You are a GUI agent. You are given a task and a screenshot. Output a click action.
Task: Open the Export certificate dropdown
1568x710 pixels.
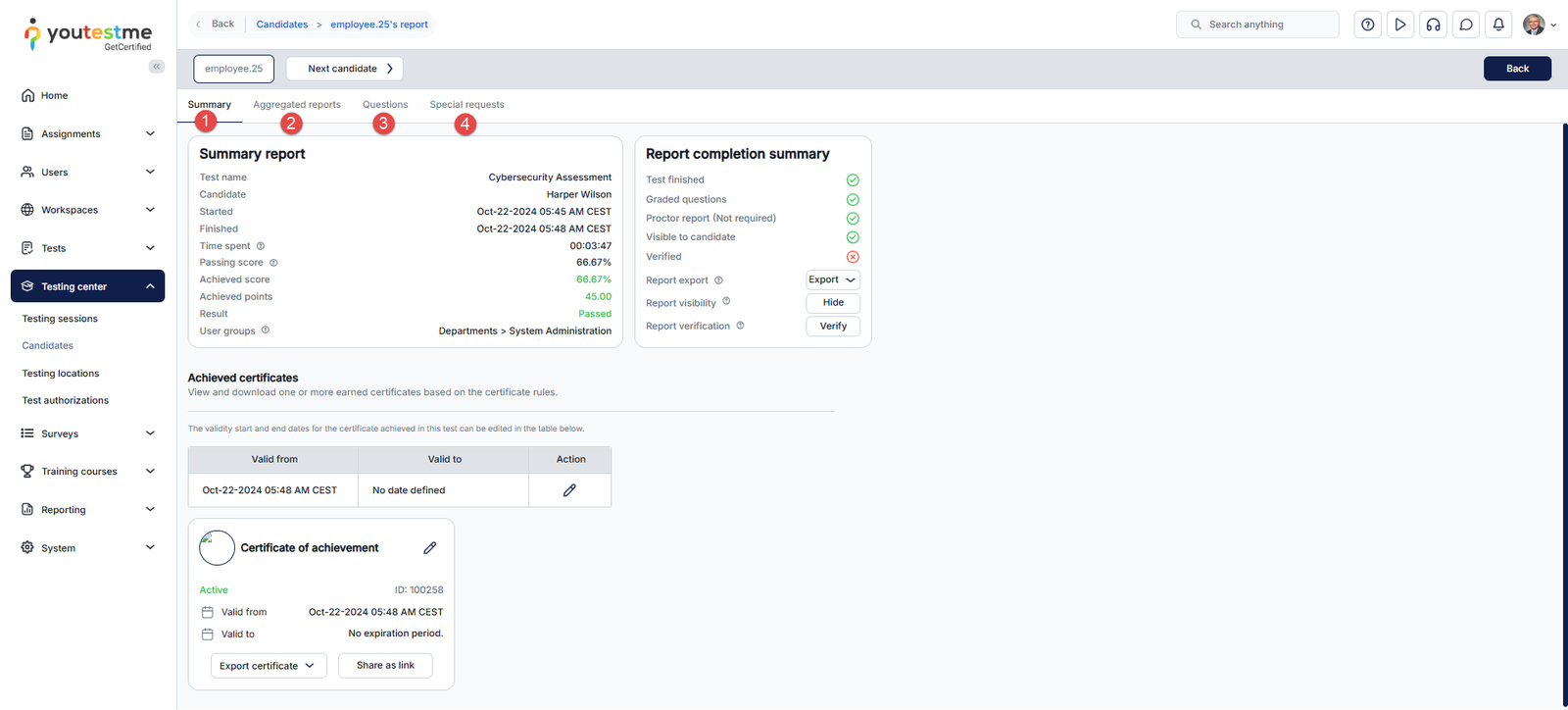click(x=268, y=666)
